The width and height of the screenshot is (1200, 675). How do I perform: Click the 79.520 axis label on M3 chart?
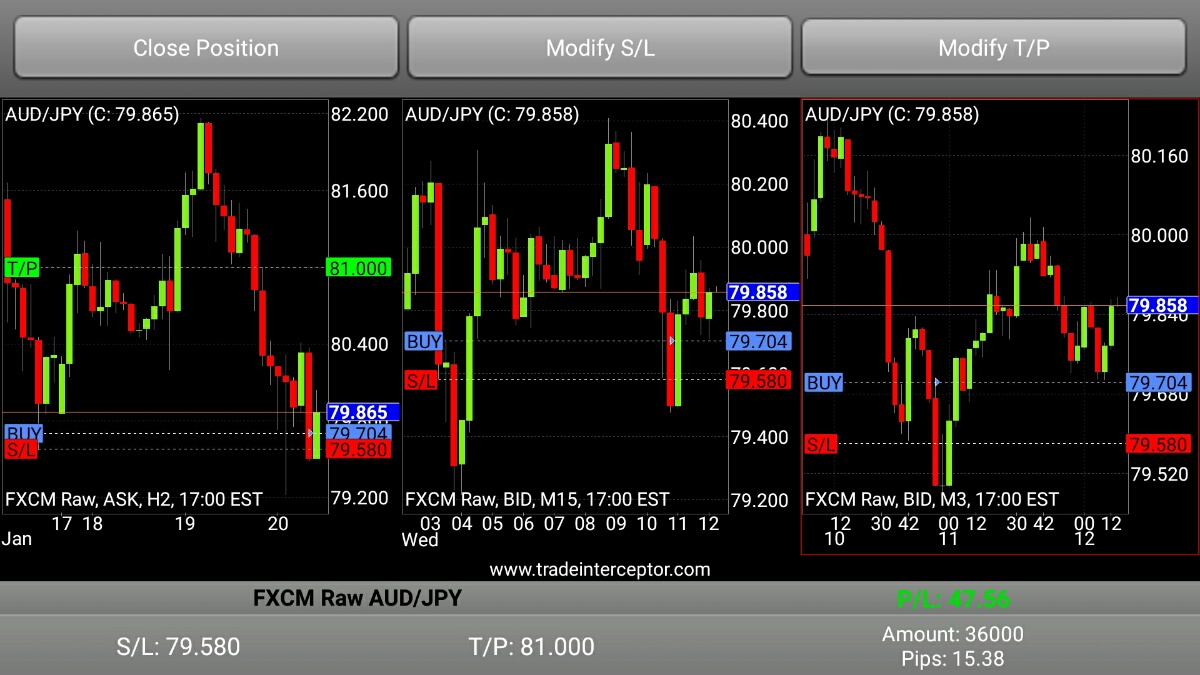[1159, 474]
